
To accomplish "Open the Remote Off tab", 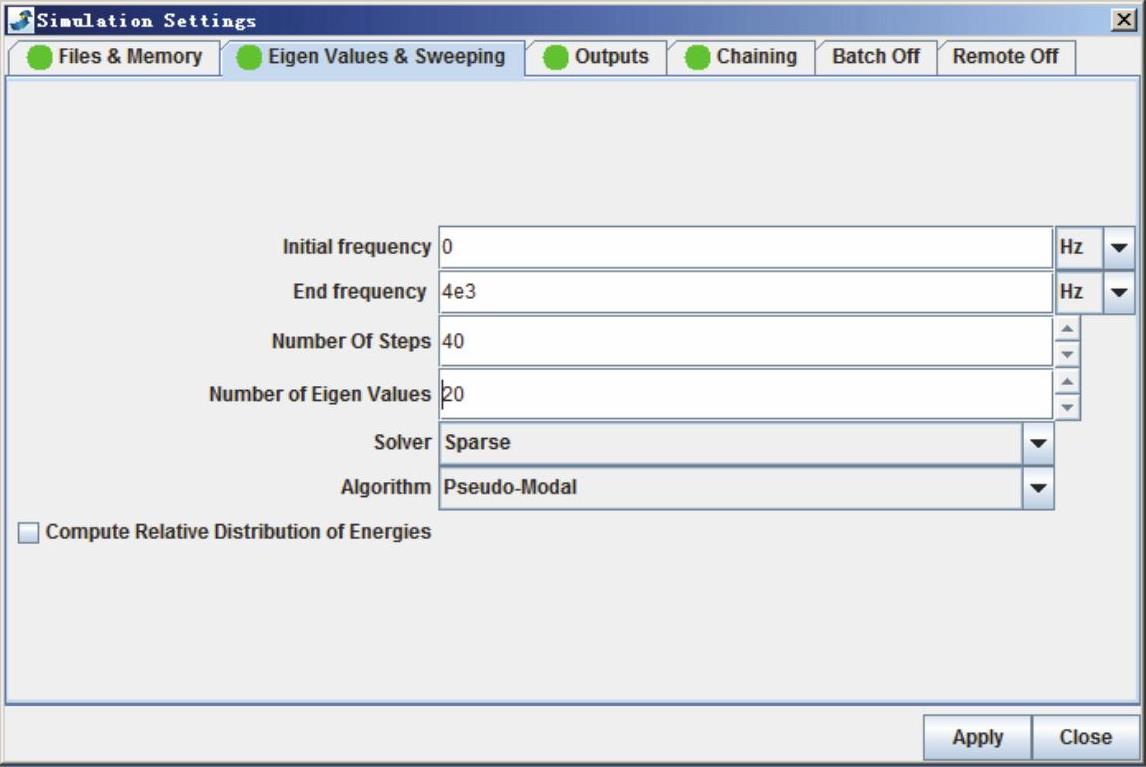I will [x=1004, y=57].
